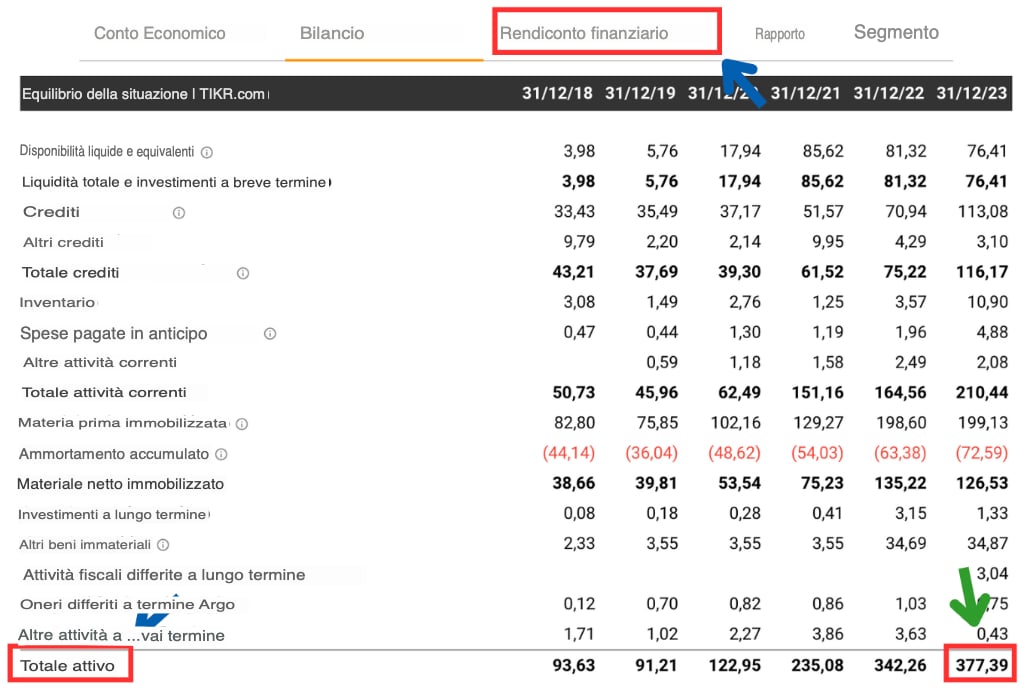The image size is (1024, 694).
Task: Open info icon for Materia prima immobilizzata
Action: 242,424
